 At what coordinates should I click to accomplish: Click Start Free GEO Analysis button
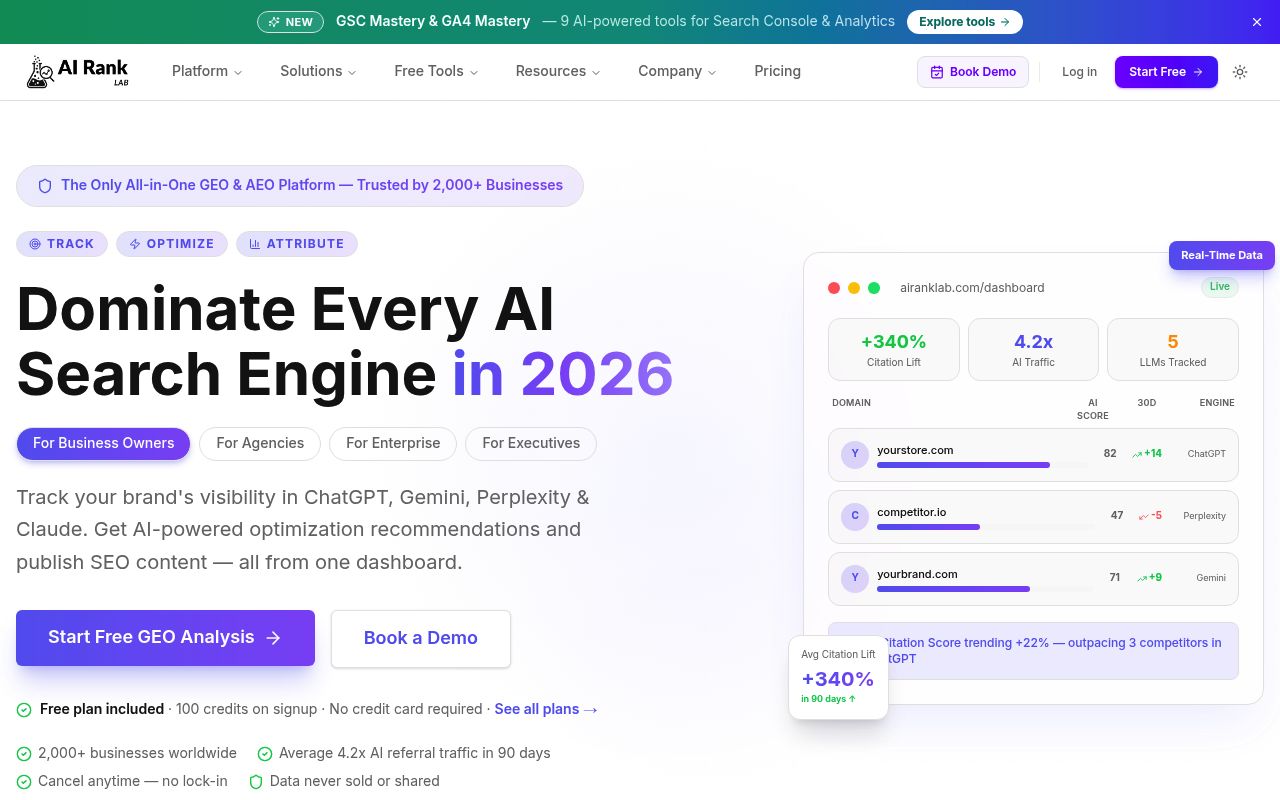(x=165, y=638)
